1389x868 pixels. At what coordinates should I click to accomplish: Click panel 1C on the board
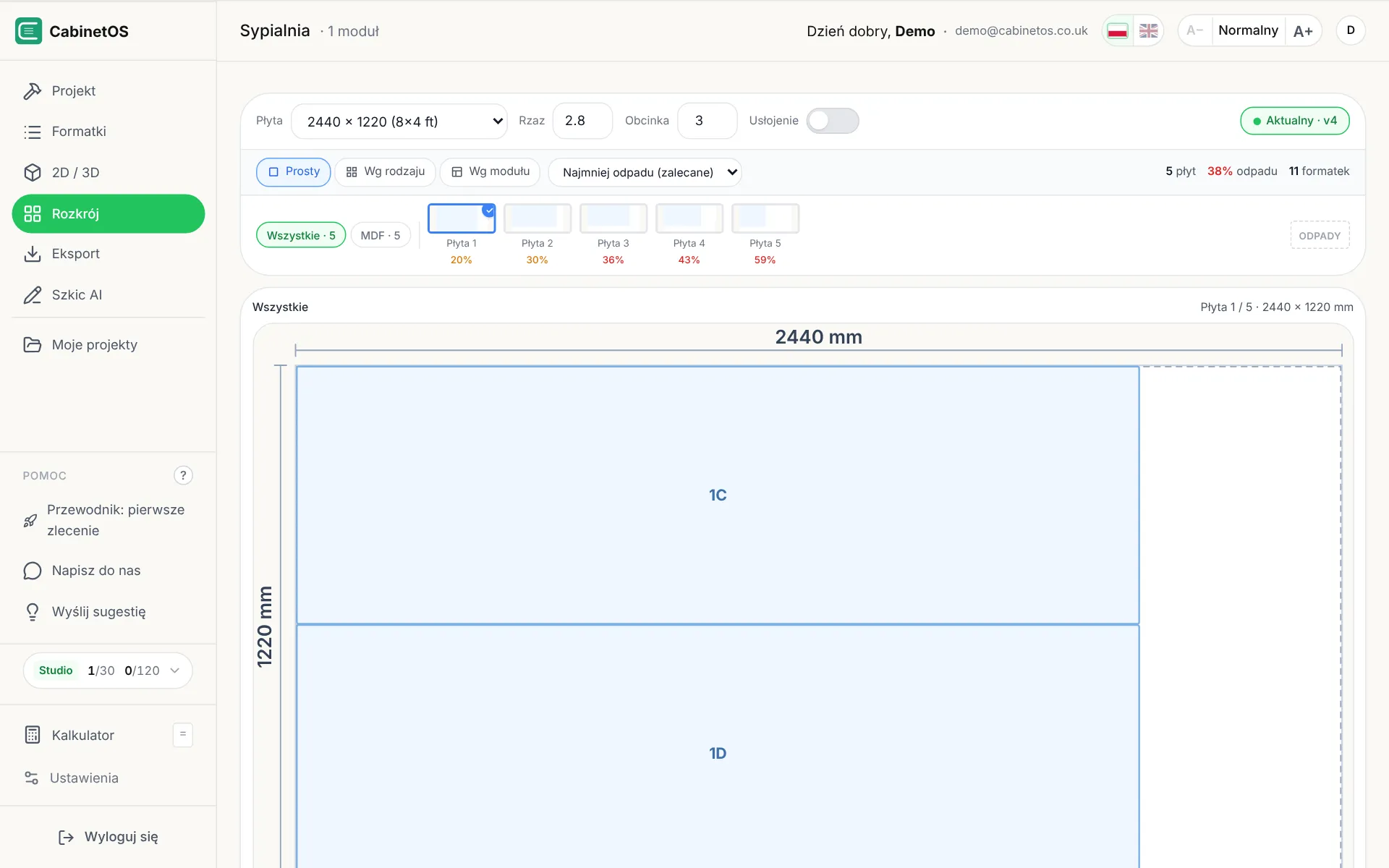point(718,495)
